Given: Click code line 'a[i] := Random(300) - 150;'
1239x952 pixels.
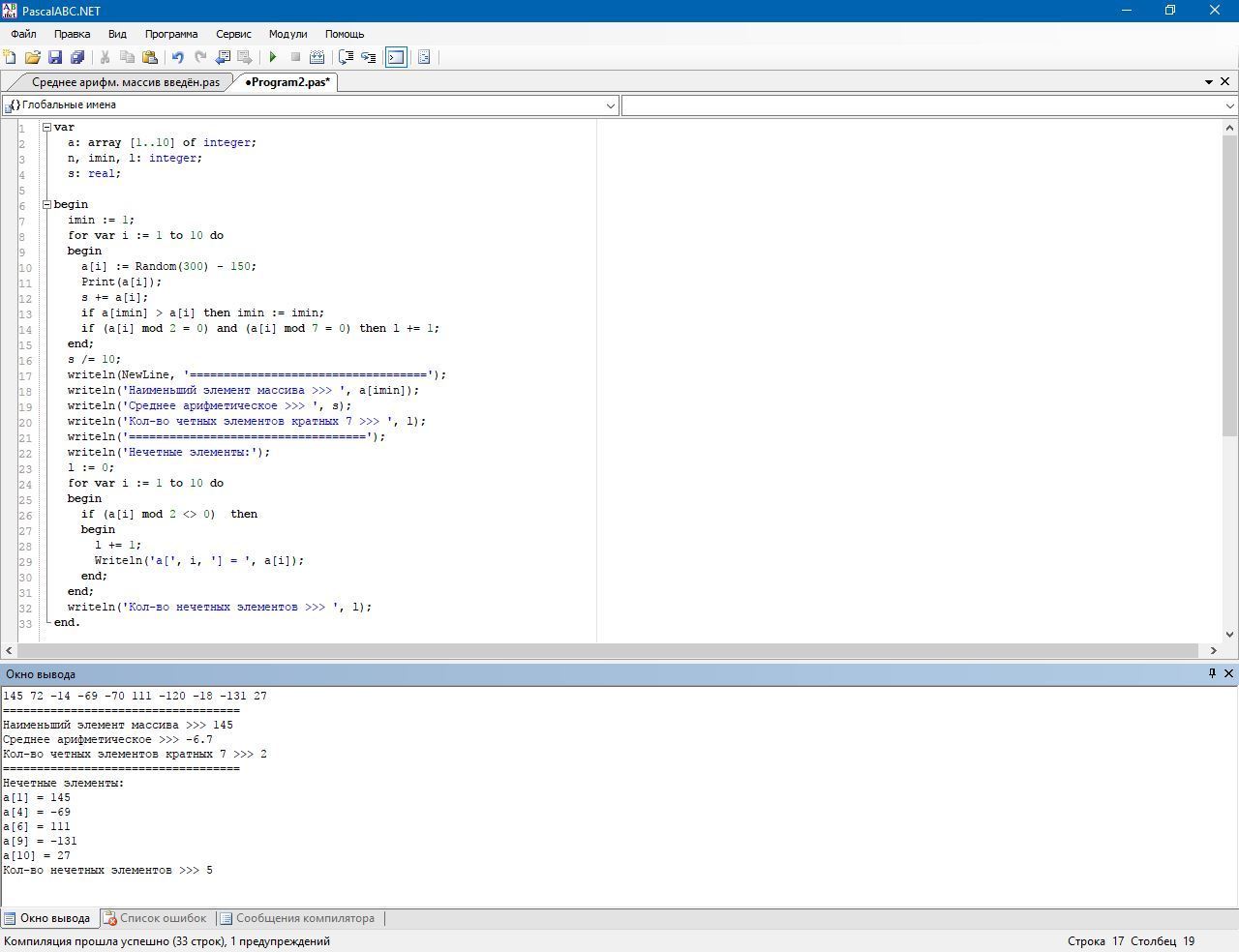Looking at the screenshot, I should (x=168, y=266).
